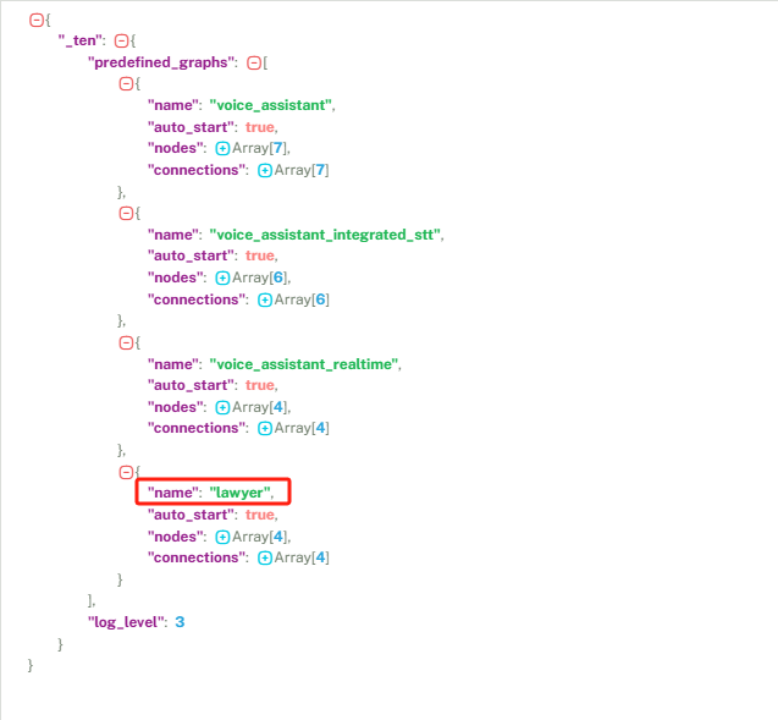This screenshot has height=720, width=778.
Task: Click "connections" key of lawyer graph
Action: 196,558
